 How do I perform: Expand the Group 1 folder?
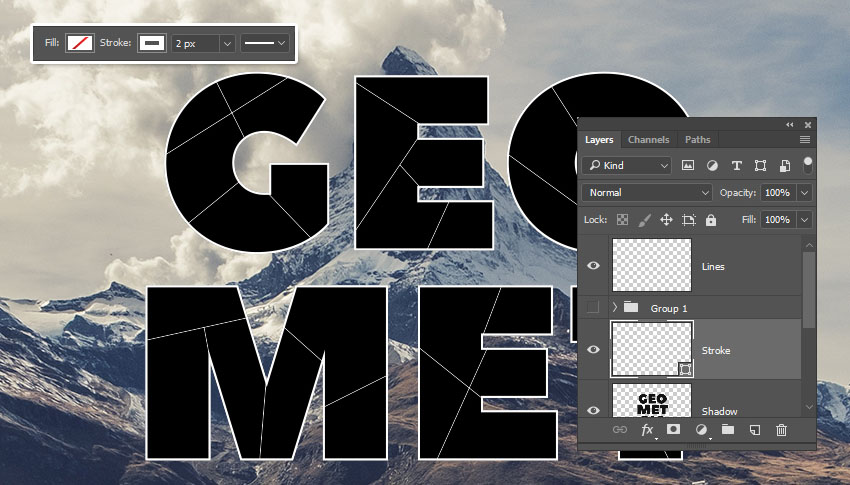point(614,307)
